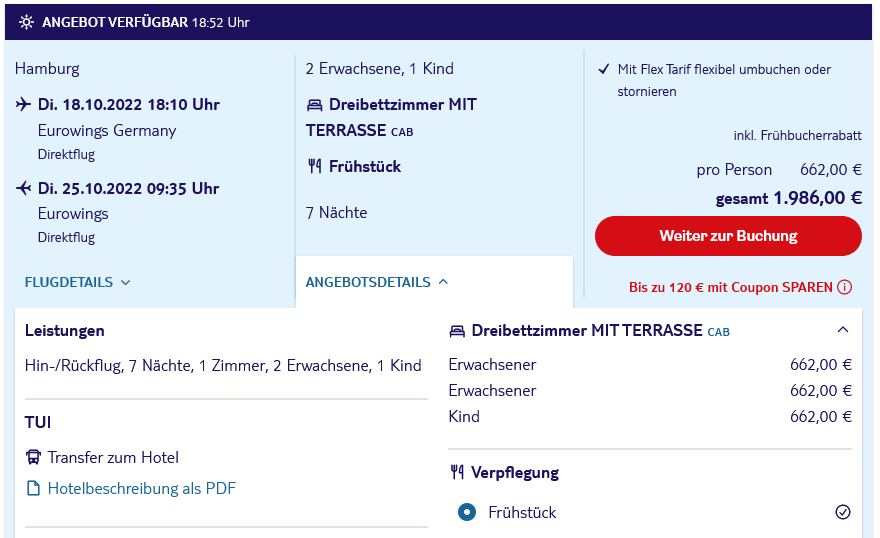Click the Flex Tarif checkmark

(603, 70)
